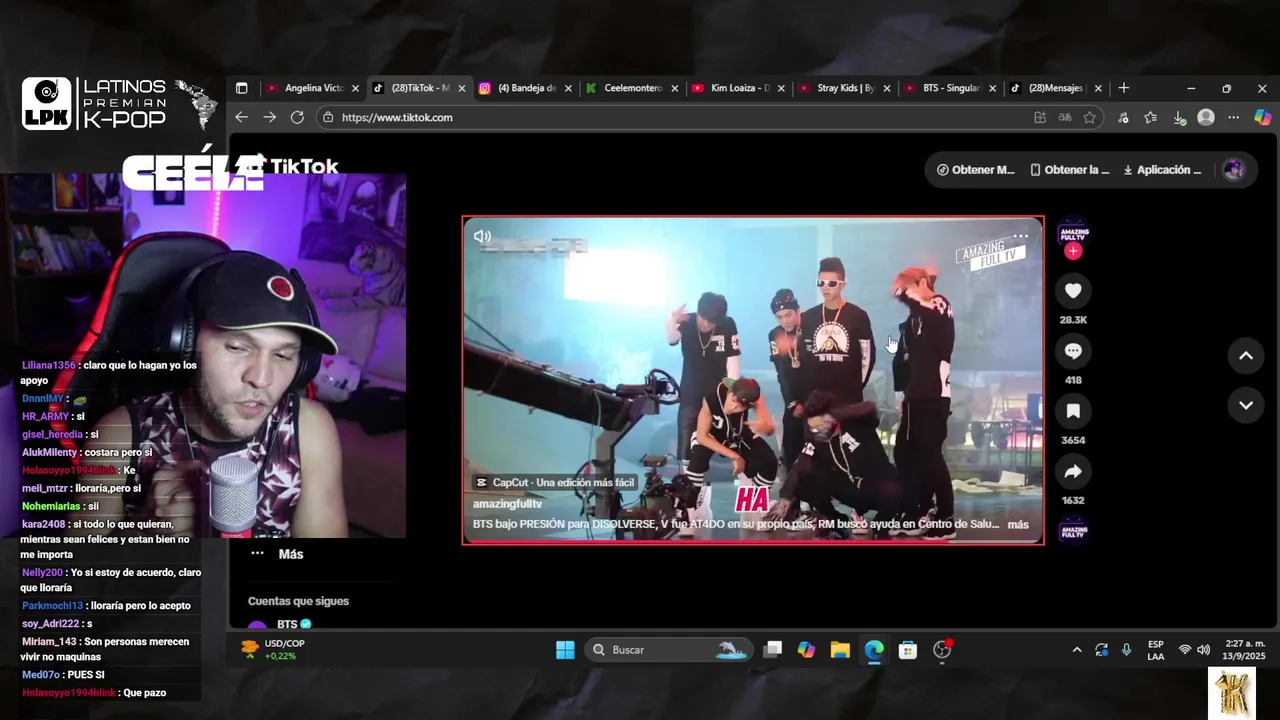Viewport: 1280px width, 720px height.
Task: View site information via the lock icon
Action: (327, 117)
